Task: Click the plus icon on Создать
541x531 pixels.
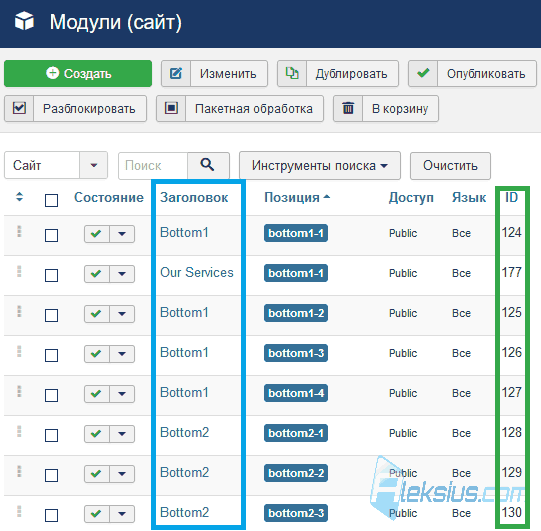Action: tap(52, 73)
